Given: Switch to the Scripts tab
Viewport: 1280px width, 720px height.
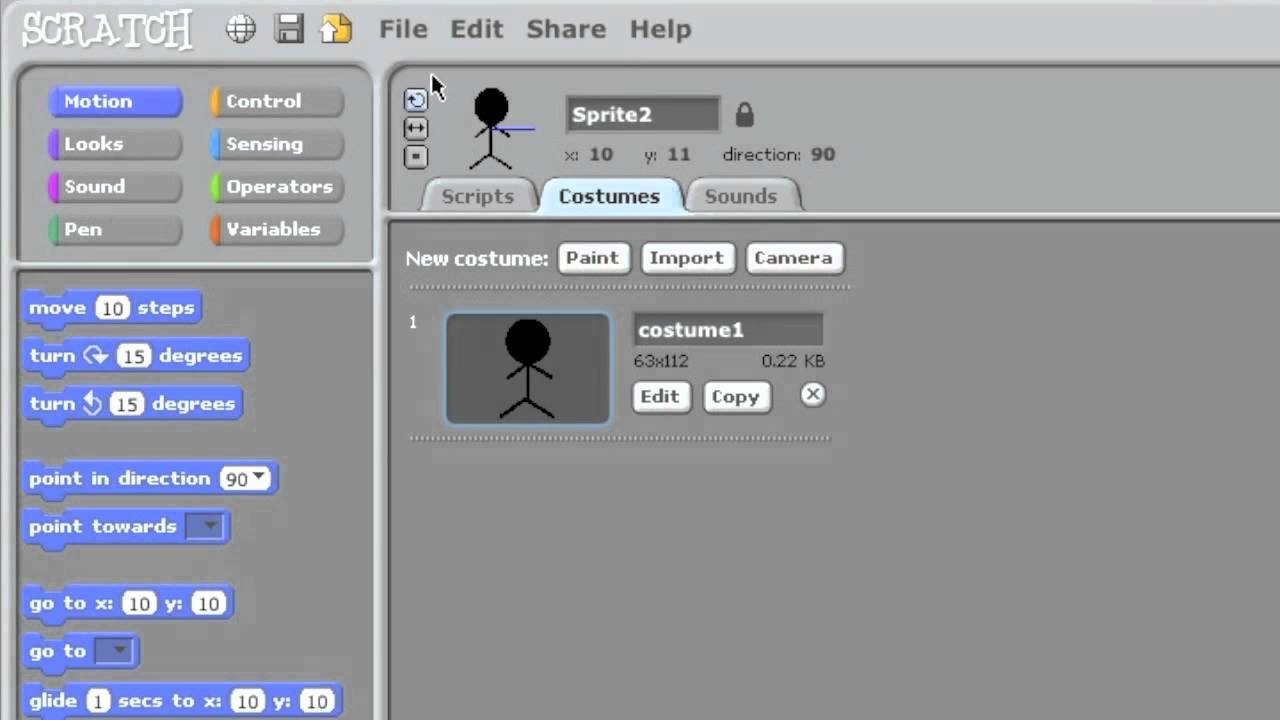Looking at the screenshot, I should 477,196.
